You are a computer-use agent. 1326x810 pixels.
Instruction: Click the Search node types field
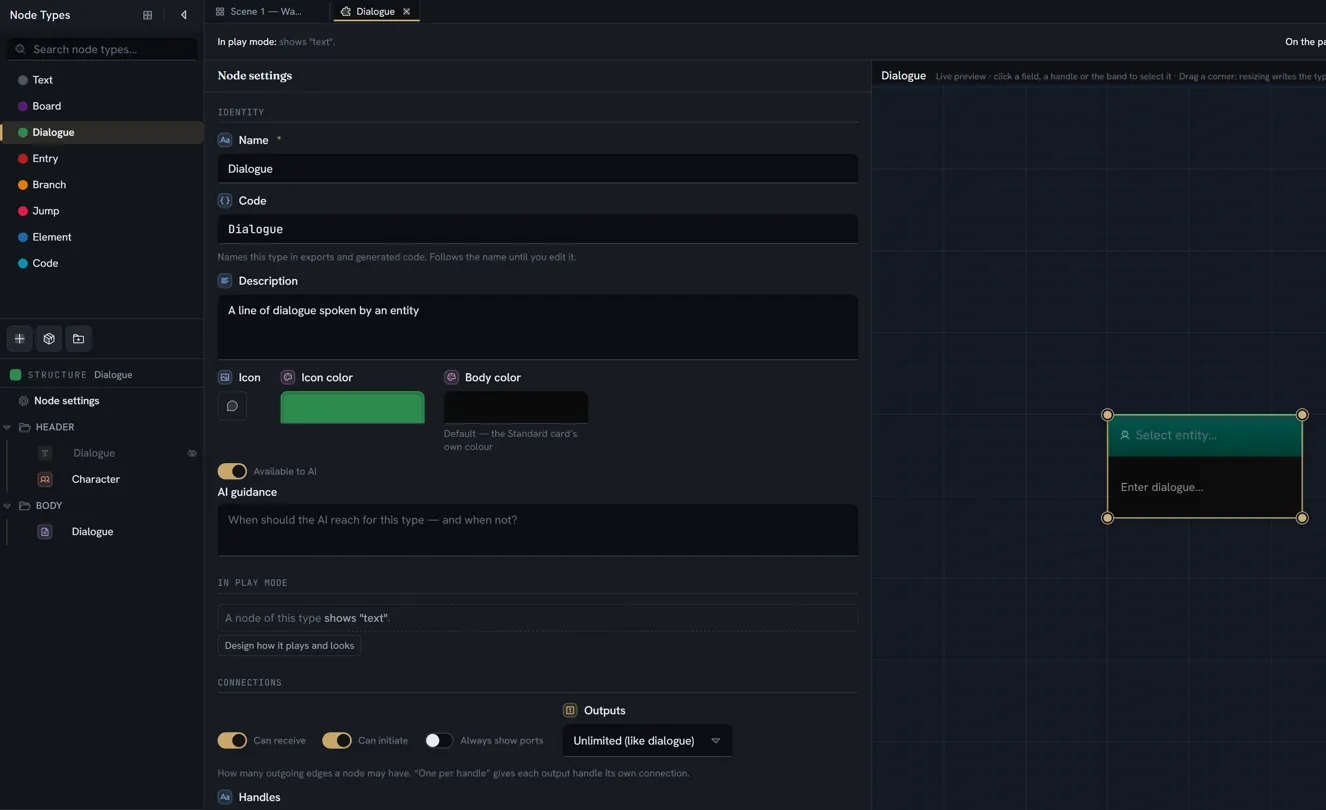(102, 49)
